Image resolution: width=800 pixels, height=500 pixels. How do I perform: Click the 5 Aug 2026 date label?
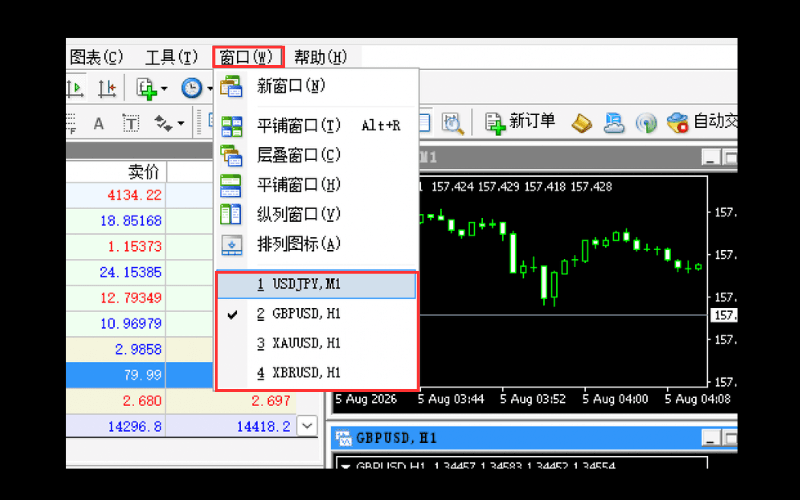[x=366, y=399]
